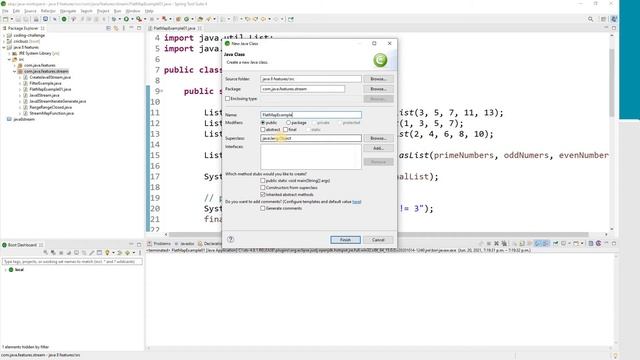Collapse the com.java.features.stream package
This screenshot has width=640, height=360.
tap(15, 71)
